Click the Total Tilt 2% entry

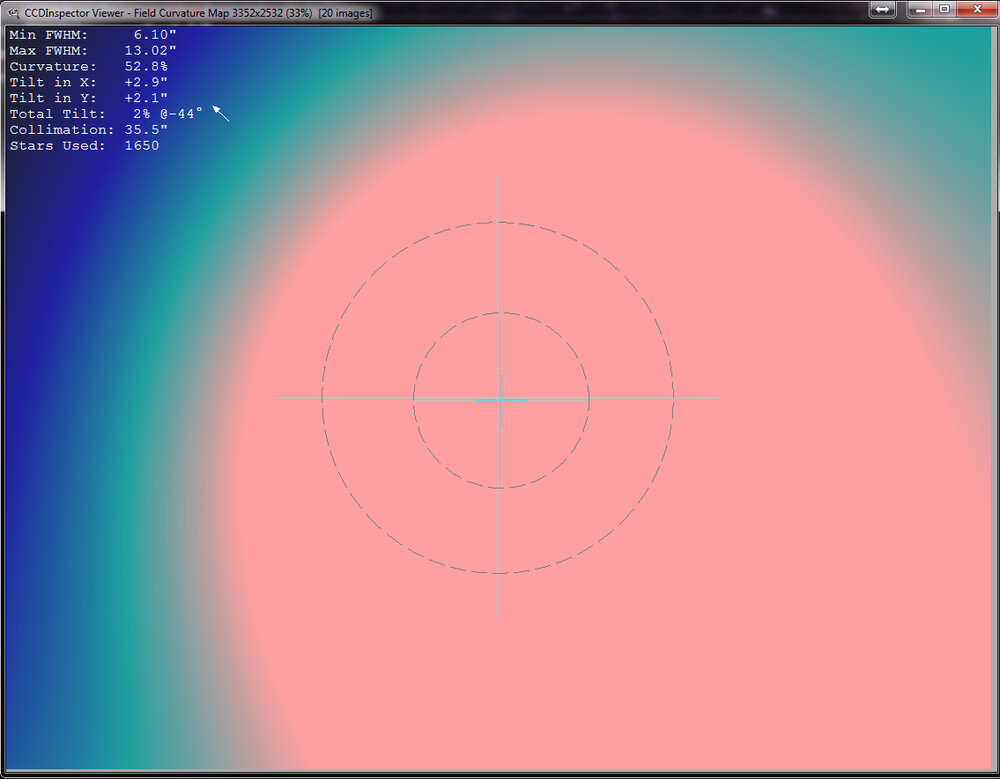pos(158,113)
